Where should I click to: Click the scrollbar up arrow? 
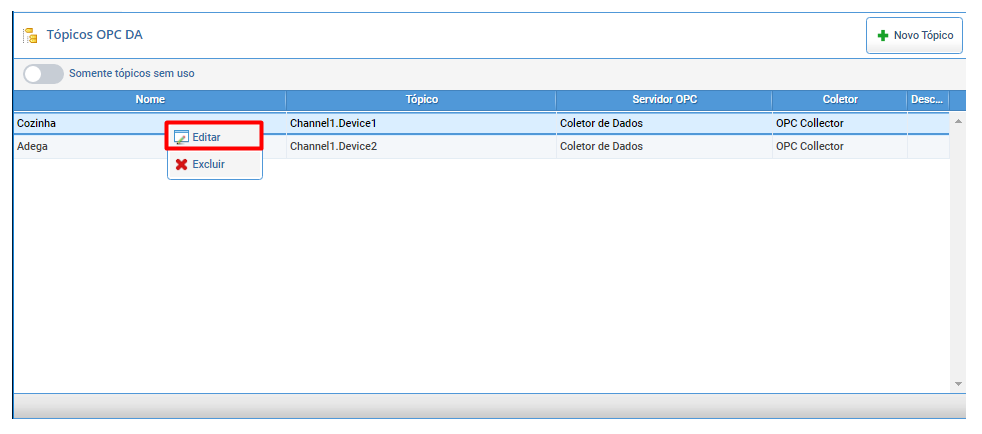pyautogui.click(x=958, y=120)
